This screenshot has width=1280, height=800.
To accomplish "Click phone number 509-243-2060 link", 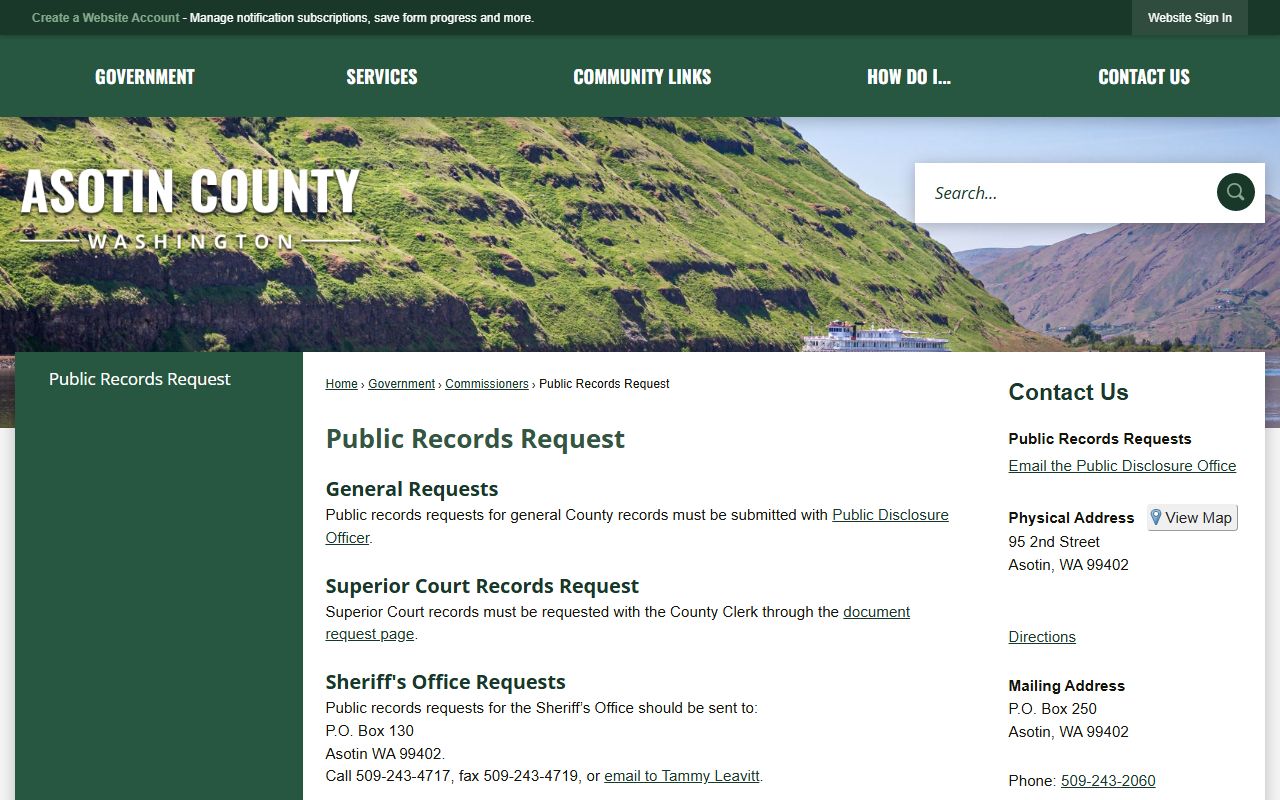I will pyautogui.click(x=1108, y=781).
